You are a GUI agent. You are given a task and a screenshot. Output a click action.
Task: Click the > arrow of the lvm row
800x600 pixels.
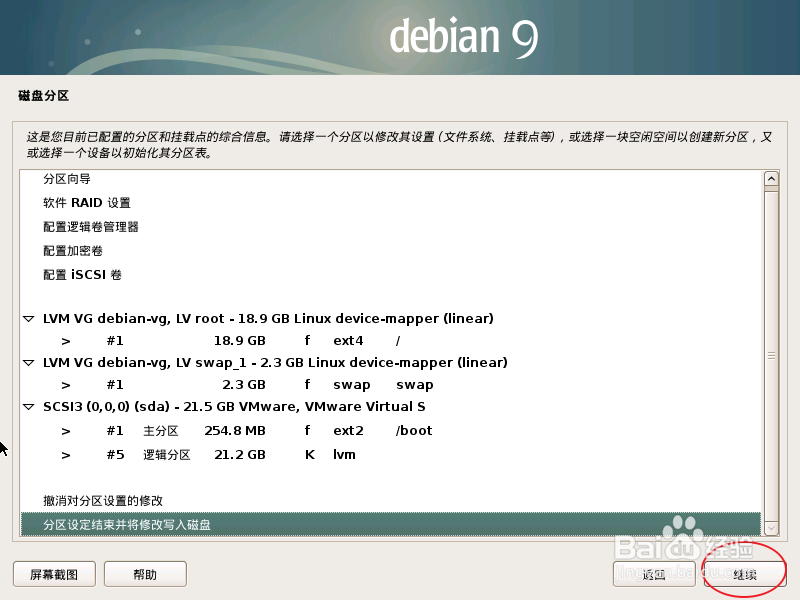click(66, 455)
